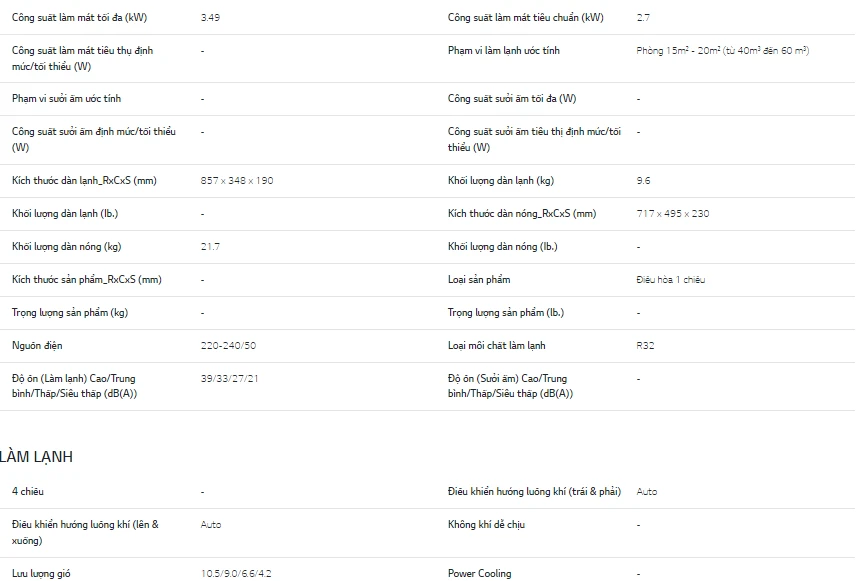The height and width of the screenshot is (581, 862).
Task: Click the 'Công suất làm mát tiêu chuẩn (kW)' label
Action: click(x=525, y=18)
